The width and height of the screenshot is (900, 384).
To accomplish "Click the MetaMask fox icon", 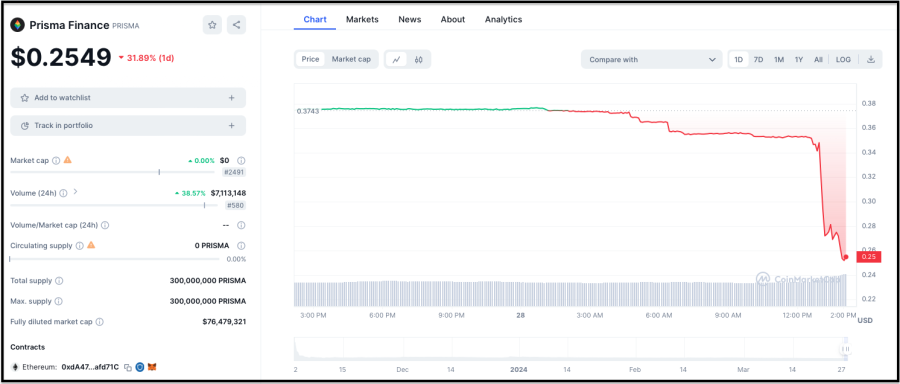I will (x=152, y=367).
